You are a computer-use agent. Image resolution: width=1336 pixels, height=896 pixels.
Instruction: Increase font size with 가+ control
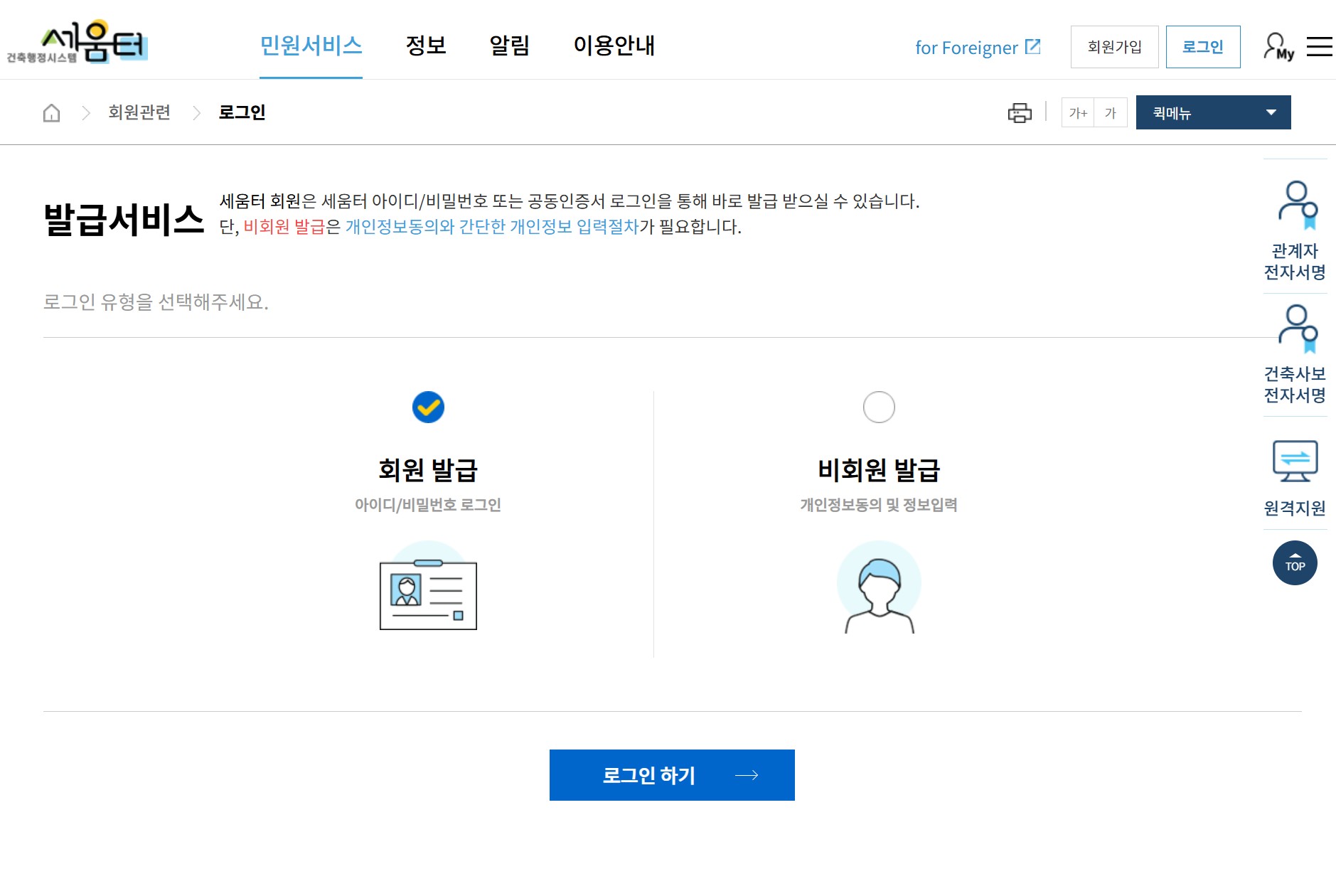(1077, 112)
